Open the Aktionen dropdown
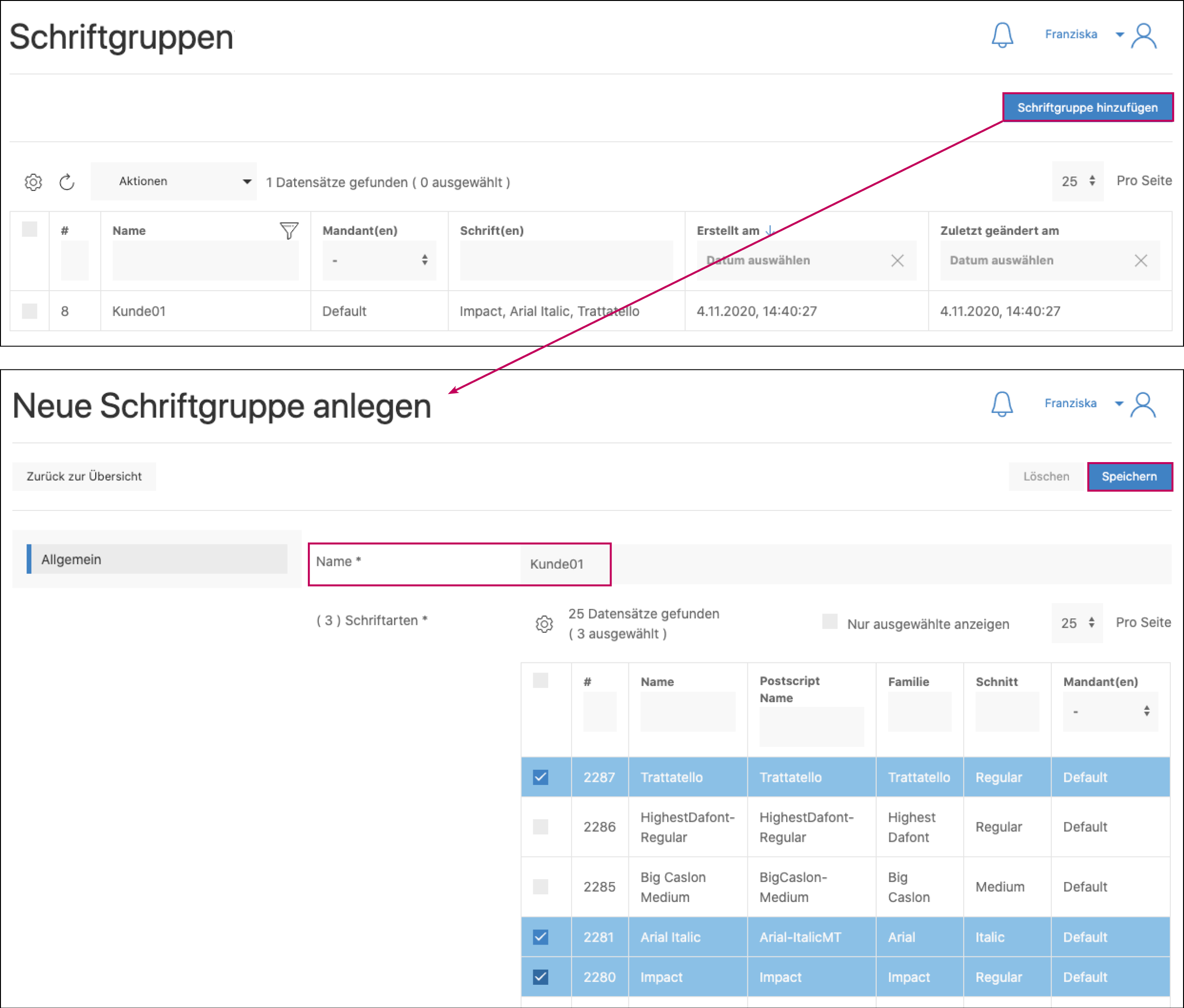The width and height of the screenshot is (1184, 1008). 174,182
